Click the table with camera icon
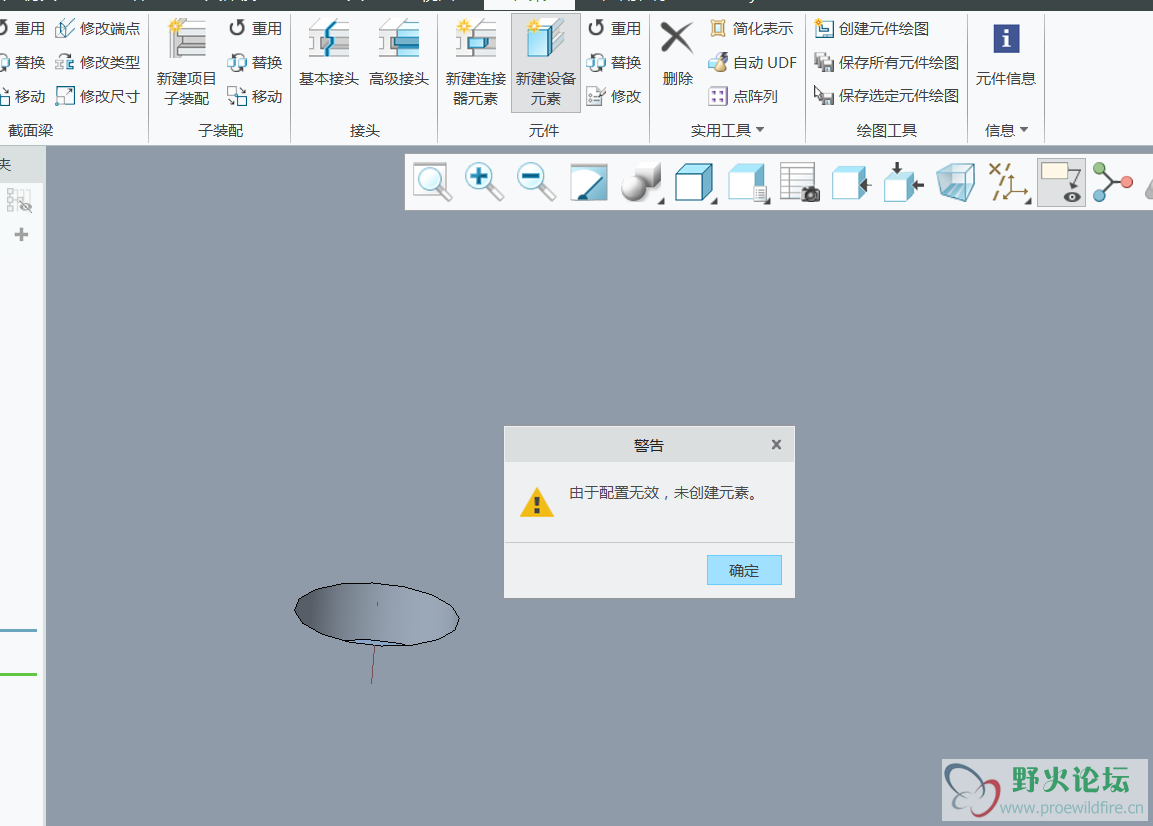The image size is (1153, 826). (799, 182)
